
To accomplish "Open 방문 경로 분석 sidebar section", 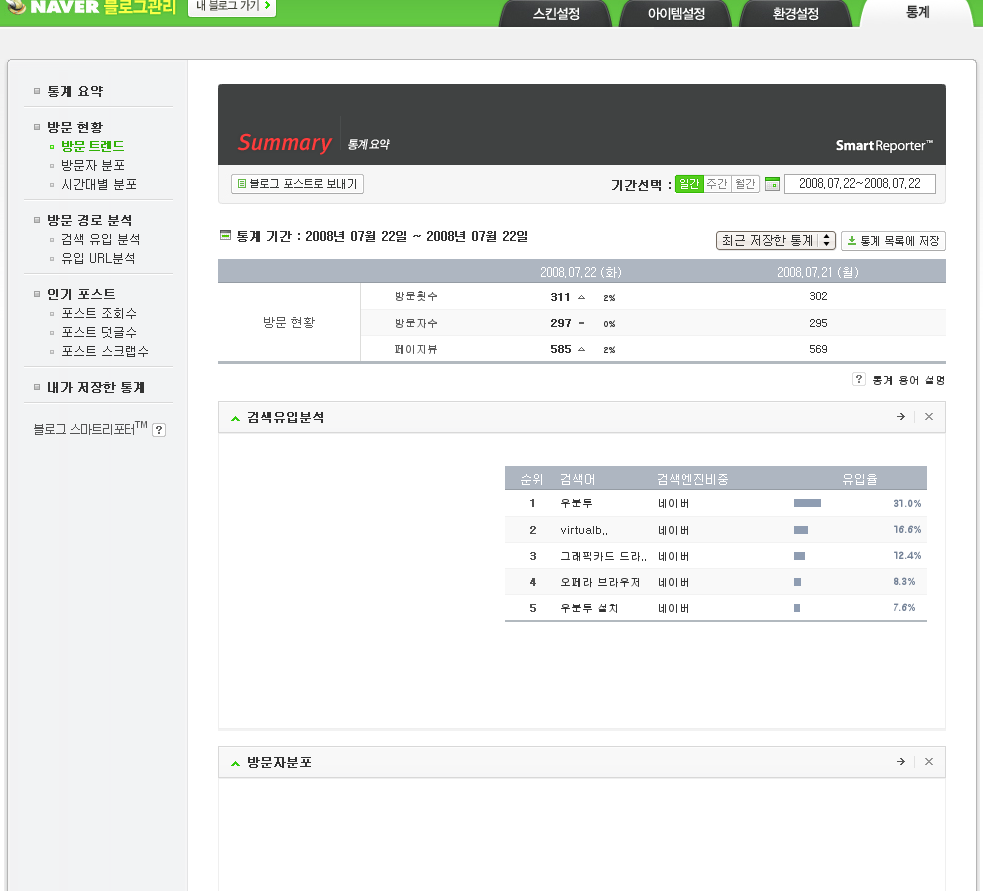I will (90, 220).
